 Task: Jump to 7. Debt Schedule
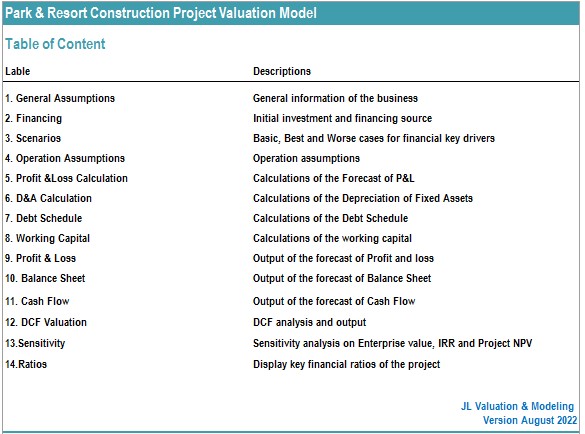[44, 218]
